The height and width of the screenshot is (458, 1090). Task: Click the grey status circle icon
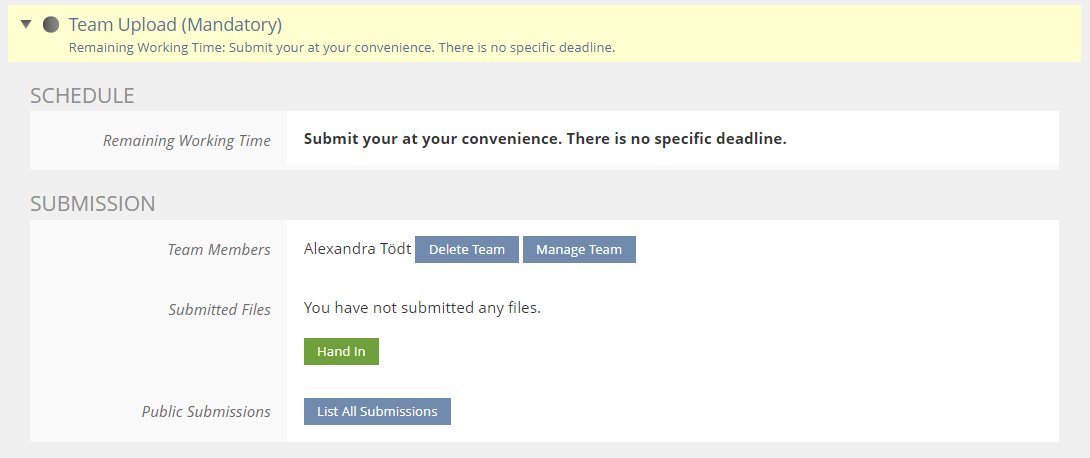pos(51,24)
